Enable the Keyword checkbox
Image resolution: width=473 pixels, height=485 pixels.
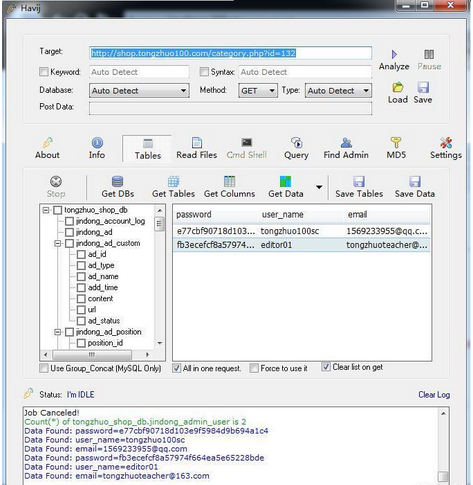click(x=44, y=72)
